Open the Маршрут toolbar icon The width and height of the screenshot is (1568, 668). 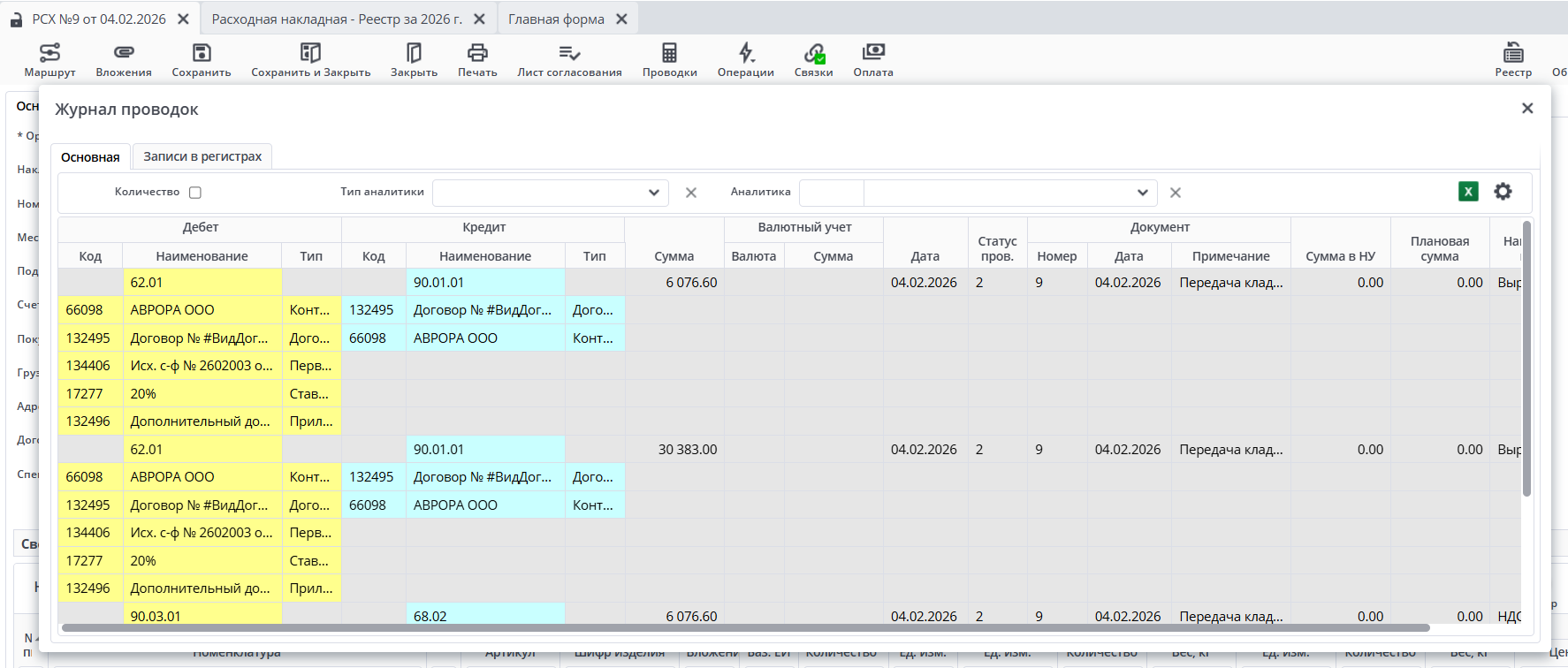49,53
